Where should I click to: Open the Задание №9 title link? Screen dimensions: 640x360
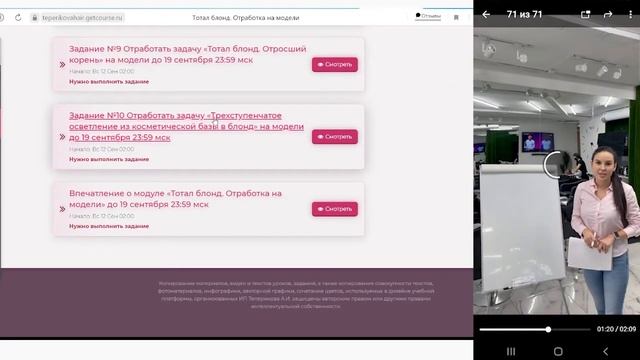pos(187,54)
